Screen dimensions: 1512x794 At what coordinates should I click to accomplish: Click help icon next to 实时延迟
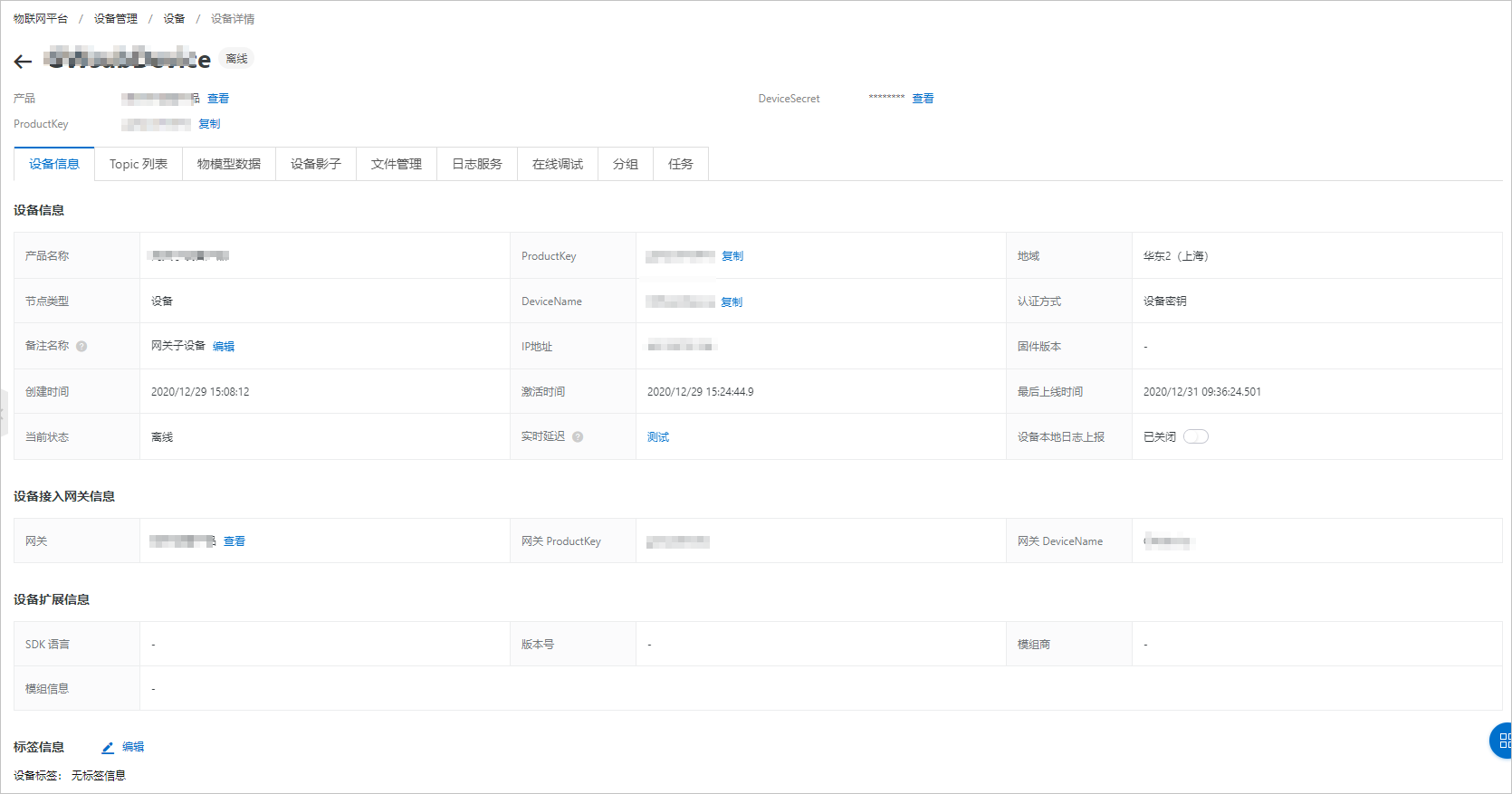[x=578, y=437]
